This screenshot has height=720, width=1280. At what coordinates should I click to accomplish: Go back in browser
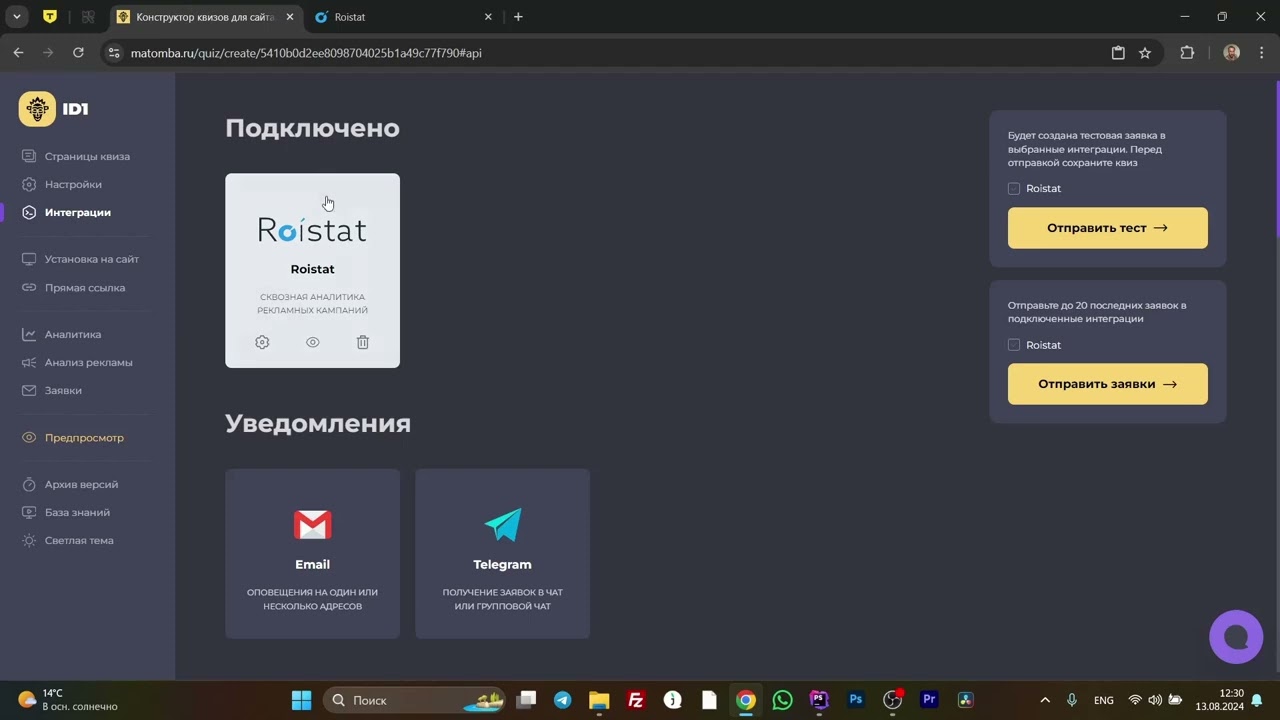(x=18, y=53)
